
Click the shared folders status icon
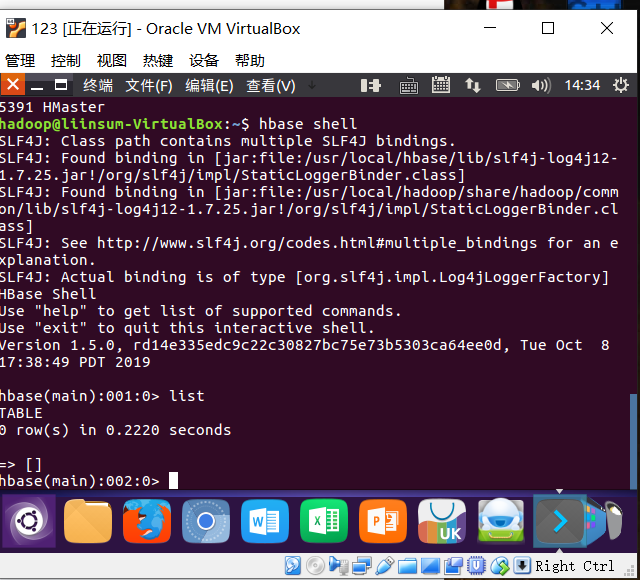point(407,566)
